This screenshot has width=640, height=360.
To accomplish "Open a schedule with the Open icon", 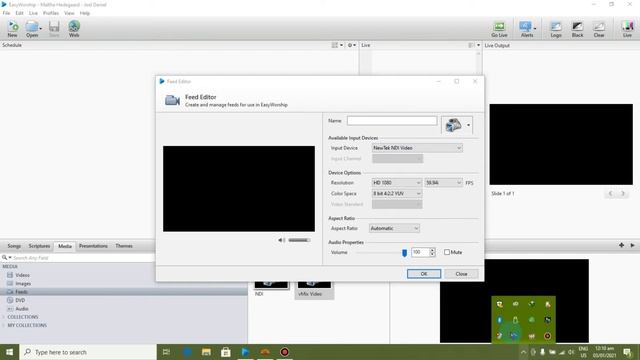I will [x=32, y=29].
